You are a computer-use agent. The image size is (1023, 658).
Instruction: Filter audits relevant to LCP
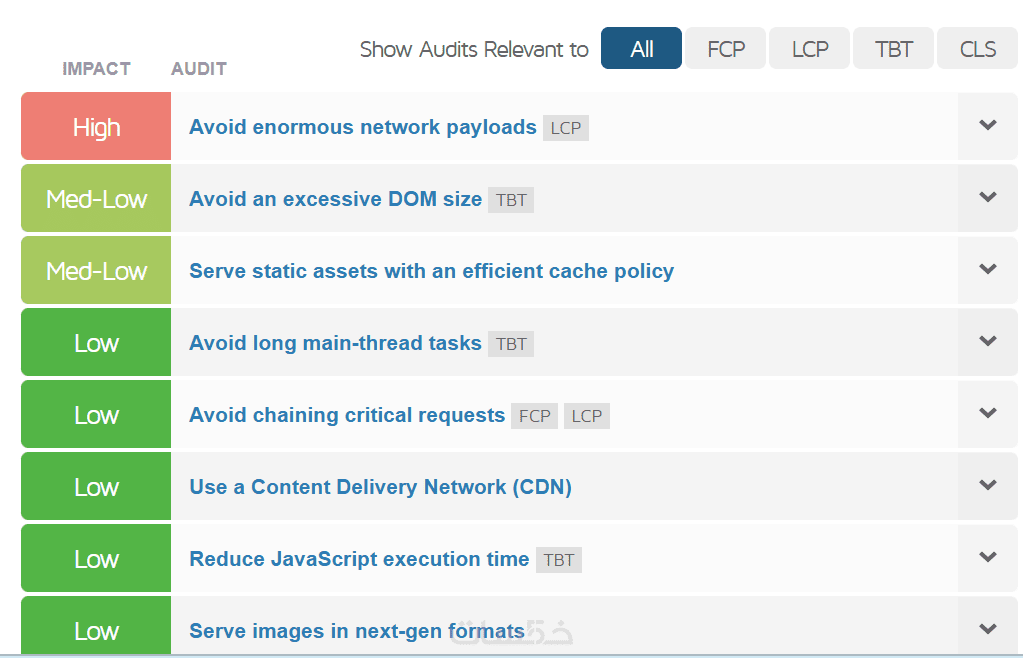[x=810, y=49]
